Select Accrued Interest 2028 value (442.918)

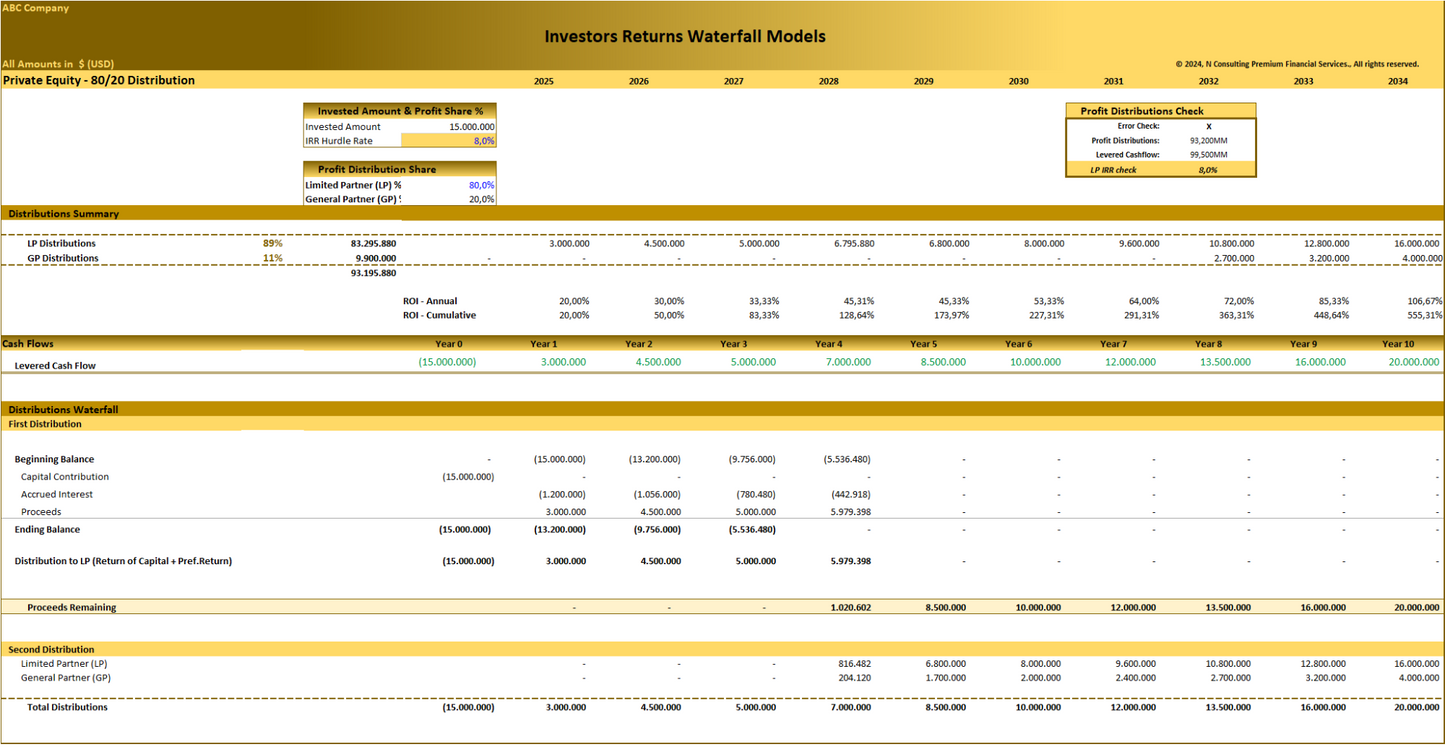tap(851, 494)
